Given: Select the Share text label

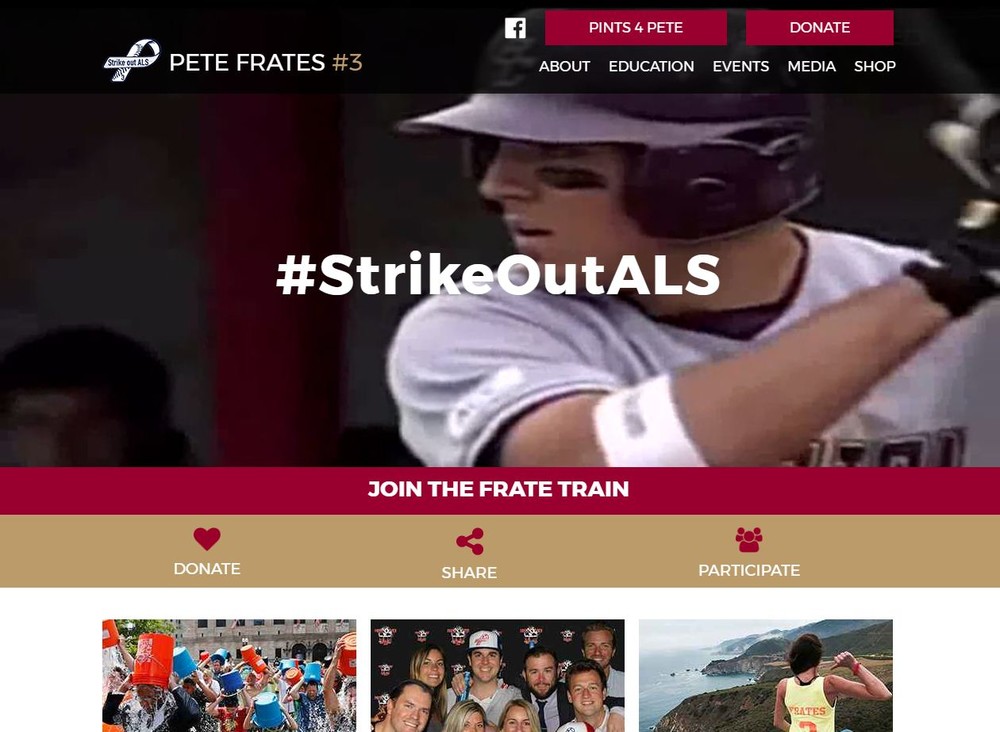Looking at the screenshot, I should 469,573.
